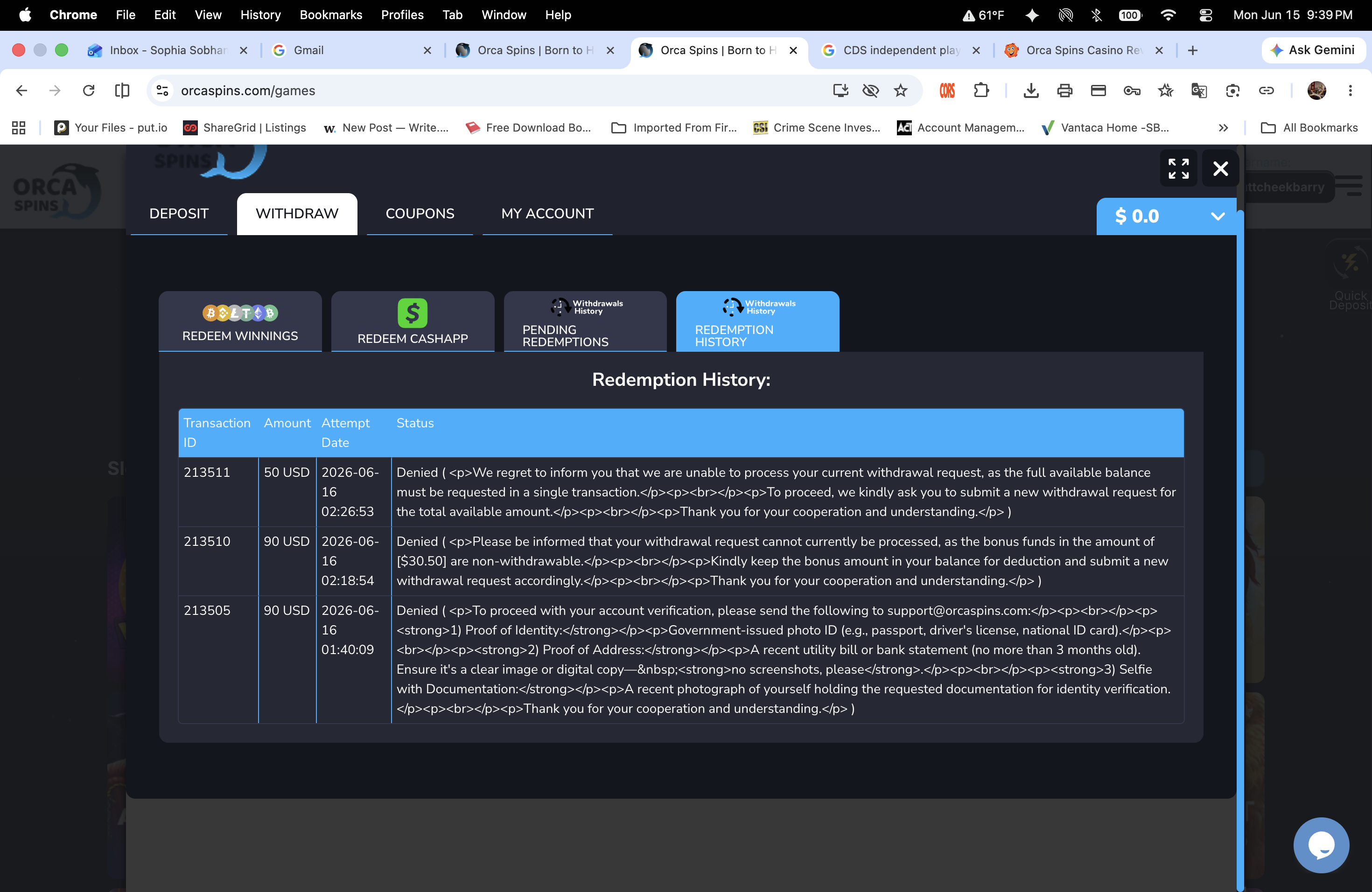Open the COUPONS tab
The width and height of the screenshot is (1372, 892).
point(420,214)
